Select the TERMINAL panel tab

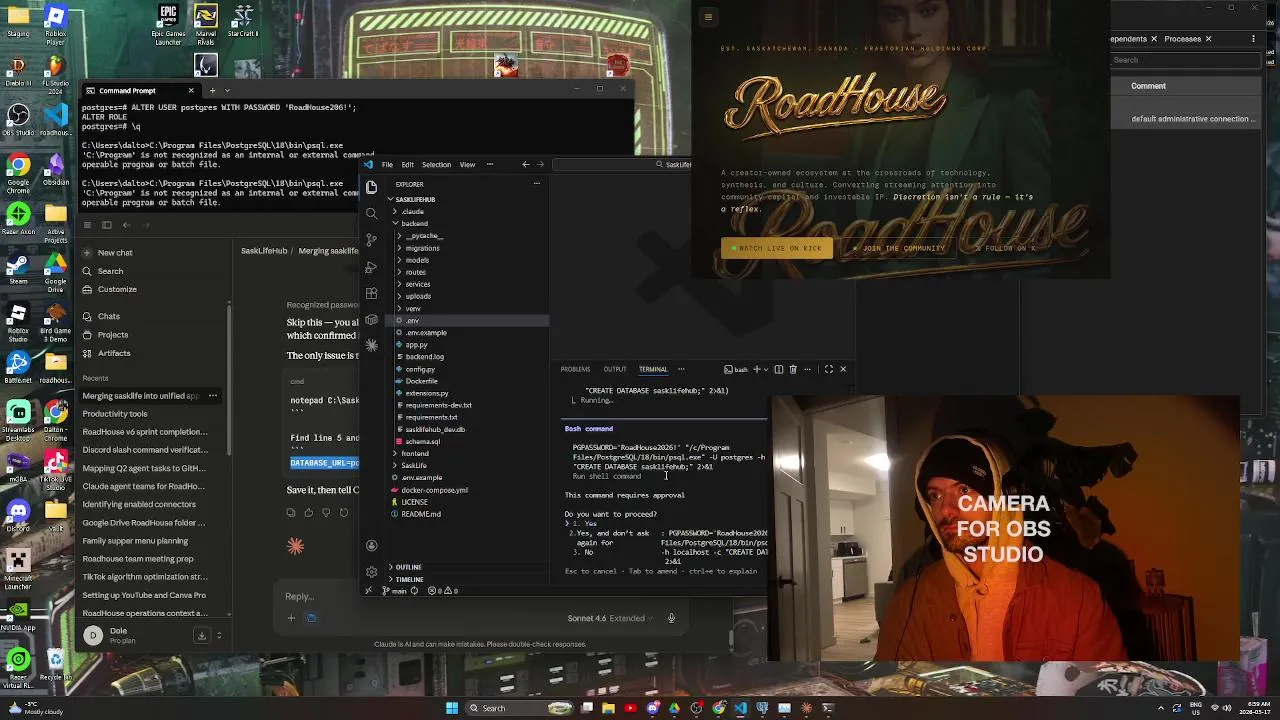point(653,369)
